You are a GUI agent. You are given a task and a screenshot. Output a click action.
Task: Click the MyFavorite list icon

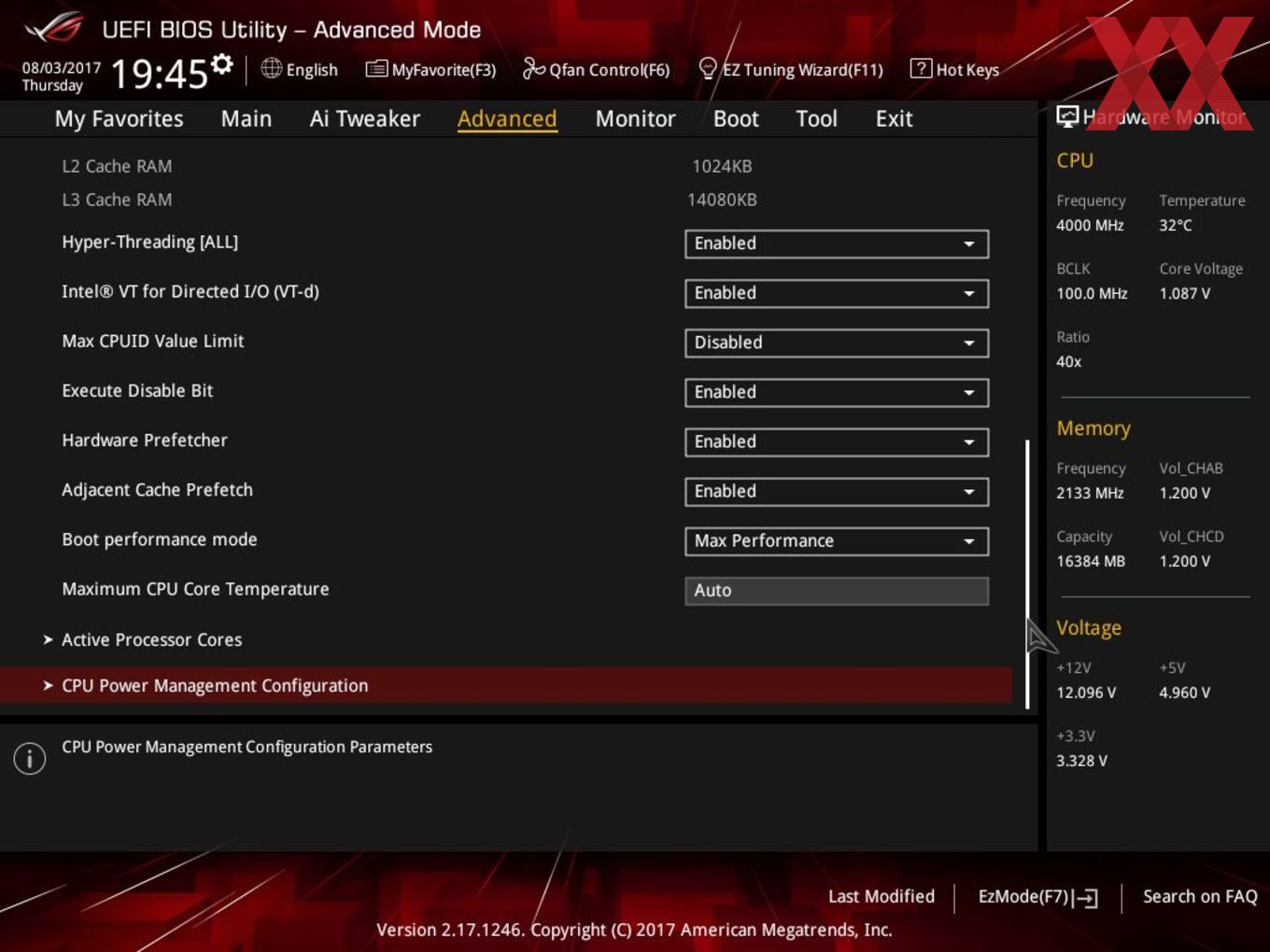click(x=376, y=68)
